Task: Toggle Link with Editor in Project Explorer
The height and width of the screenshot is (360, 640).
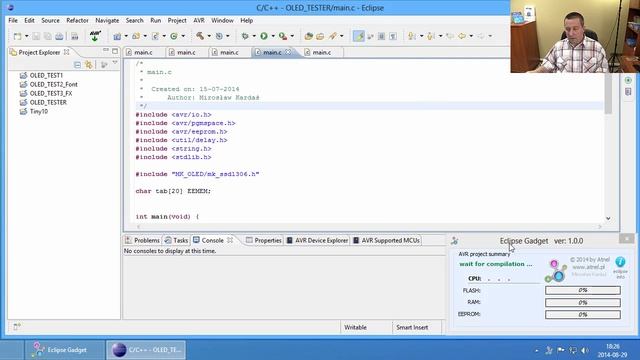Action: 89,64
